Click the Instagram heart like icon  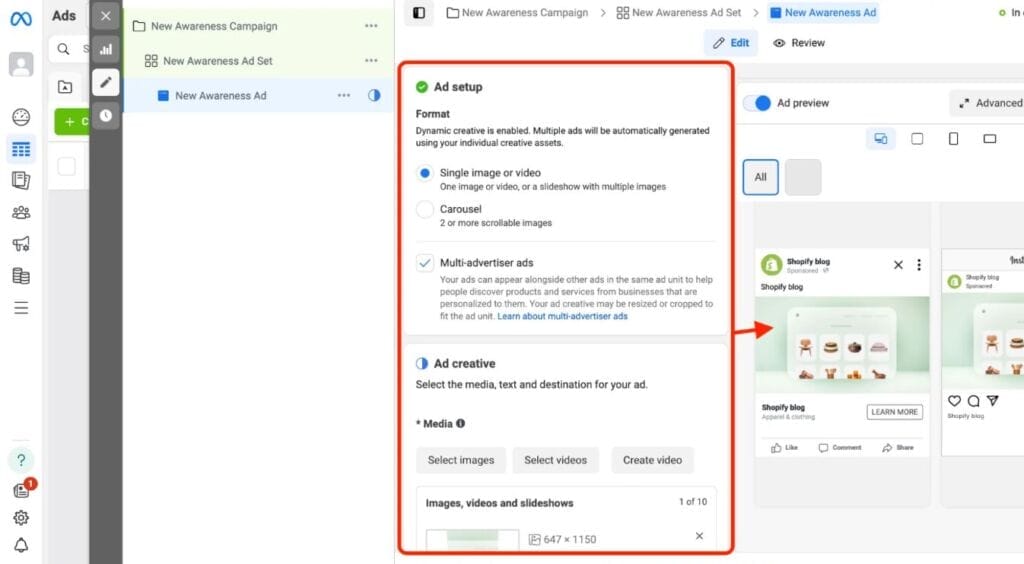tap(955, 401)
